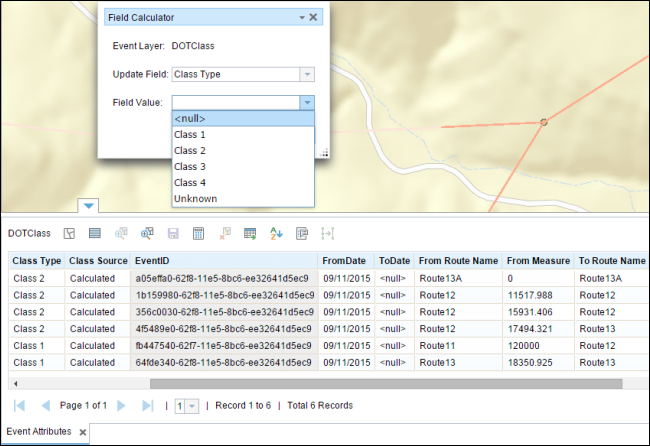
Task: Click the show all records table icon
Action: [95, 233]
